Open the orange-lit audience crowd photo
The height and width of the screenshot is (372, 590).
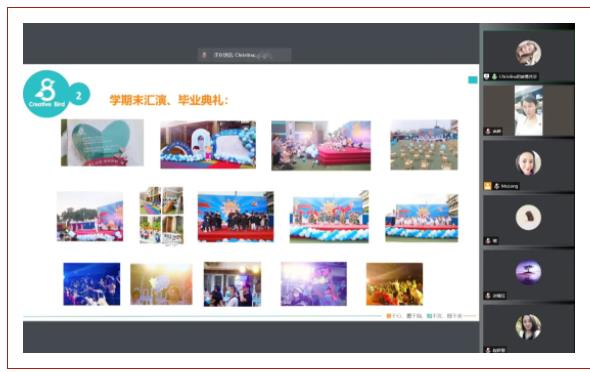(x=394, y=284)
